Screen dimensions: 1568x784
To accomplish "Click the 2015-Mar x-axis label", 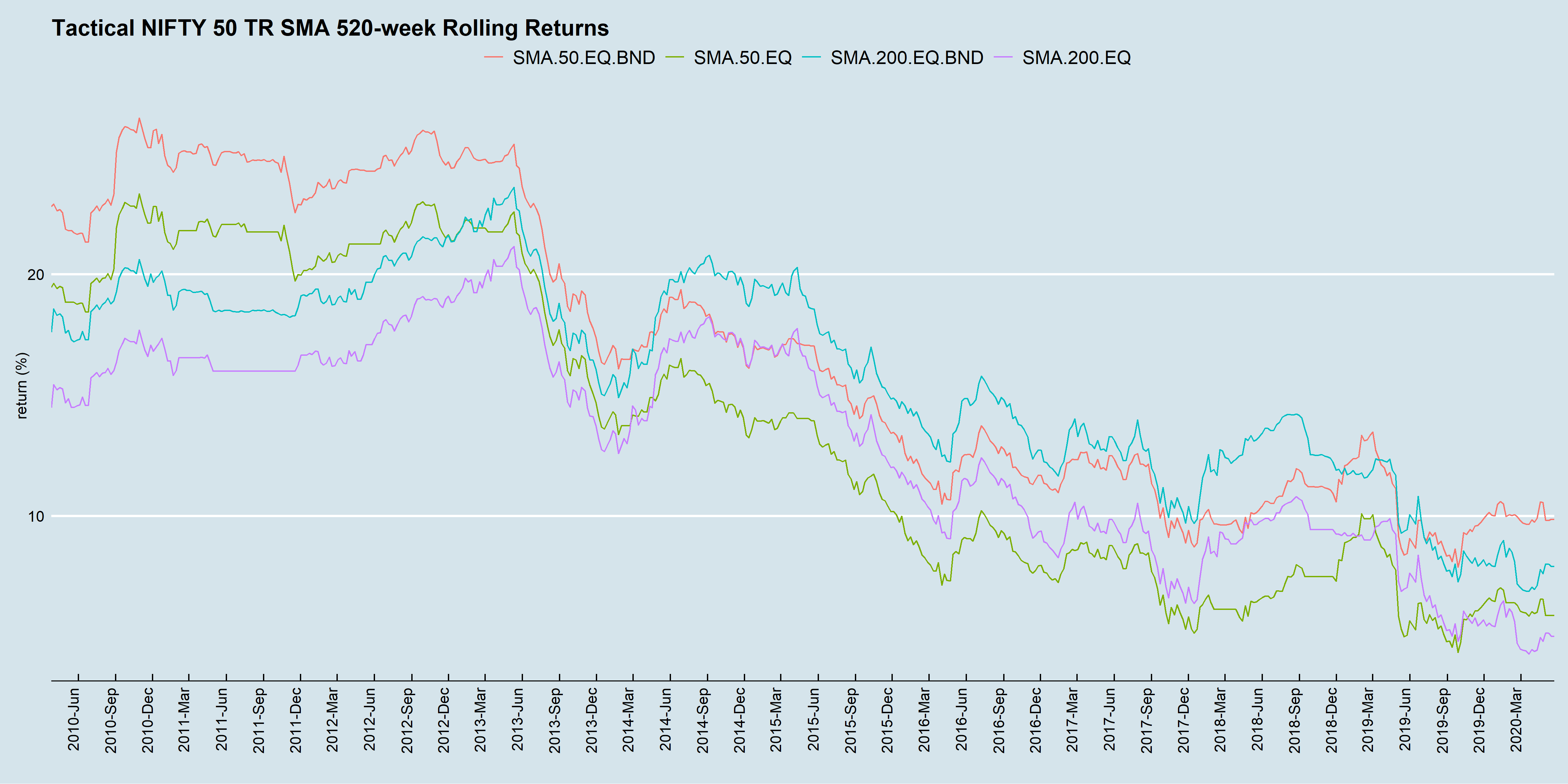I will tap(776, 719).
